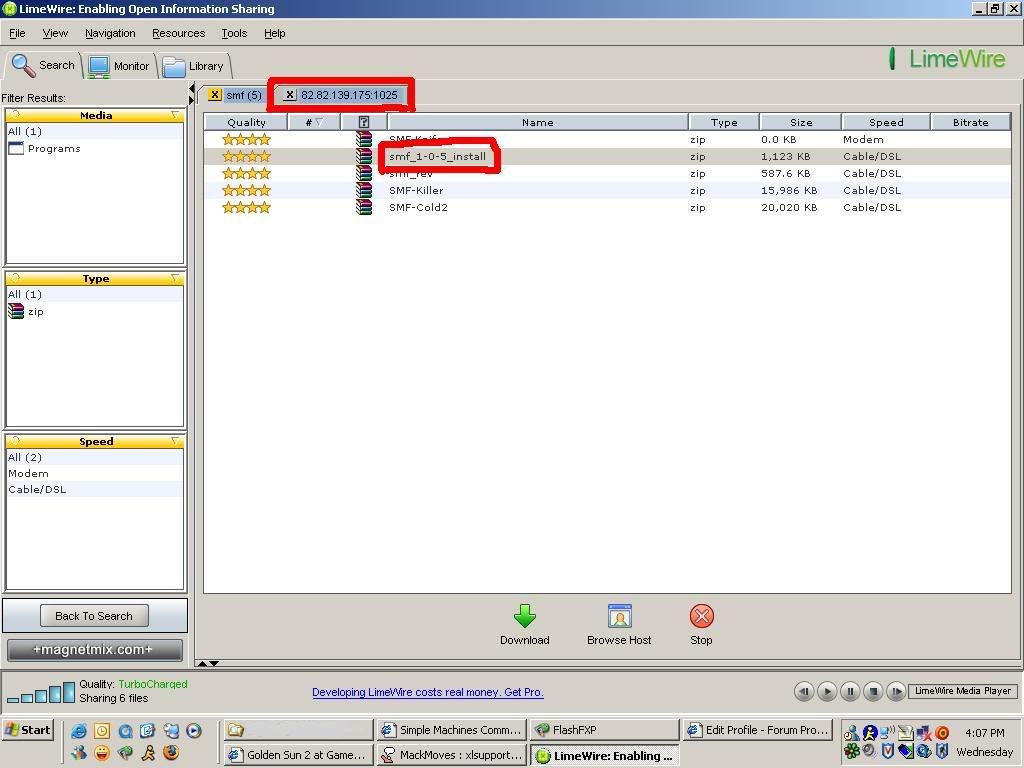This screenshot has width=1024, height=768.
Task: Open the FlashFXP taskbar window
Action: click(604, 730)
